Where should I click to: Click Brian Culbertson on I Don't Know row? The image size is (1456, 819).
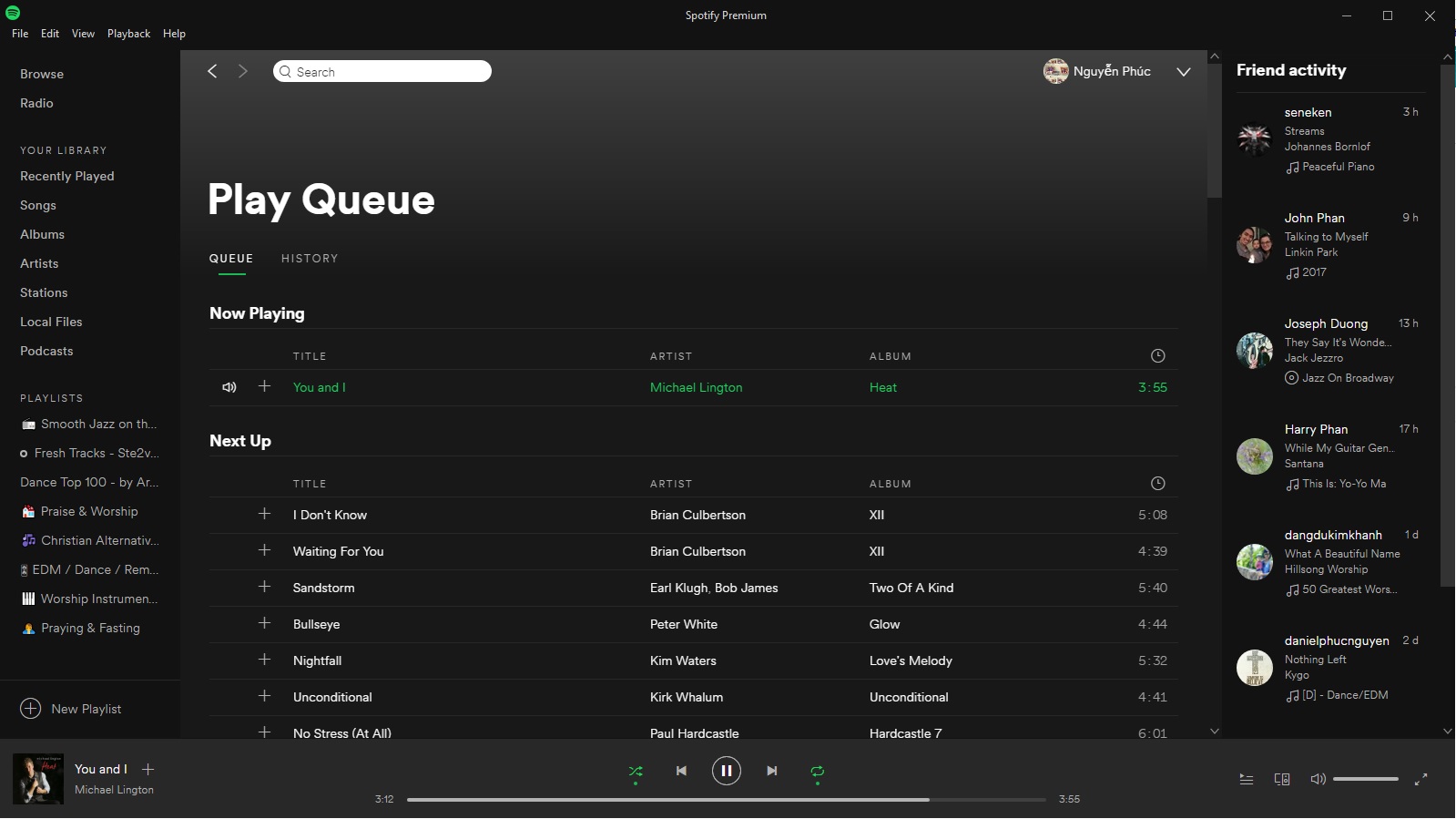(x=697, y=515)
